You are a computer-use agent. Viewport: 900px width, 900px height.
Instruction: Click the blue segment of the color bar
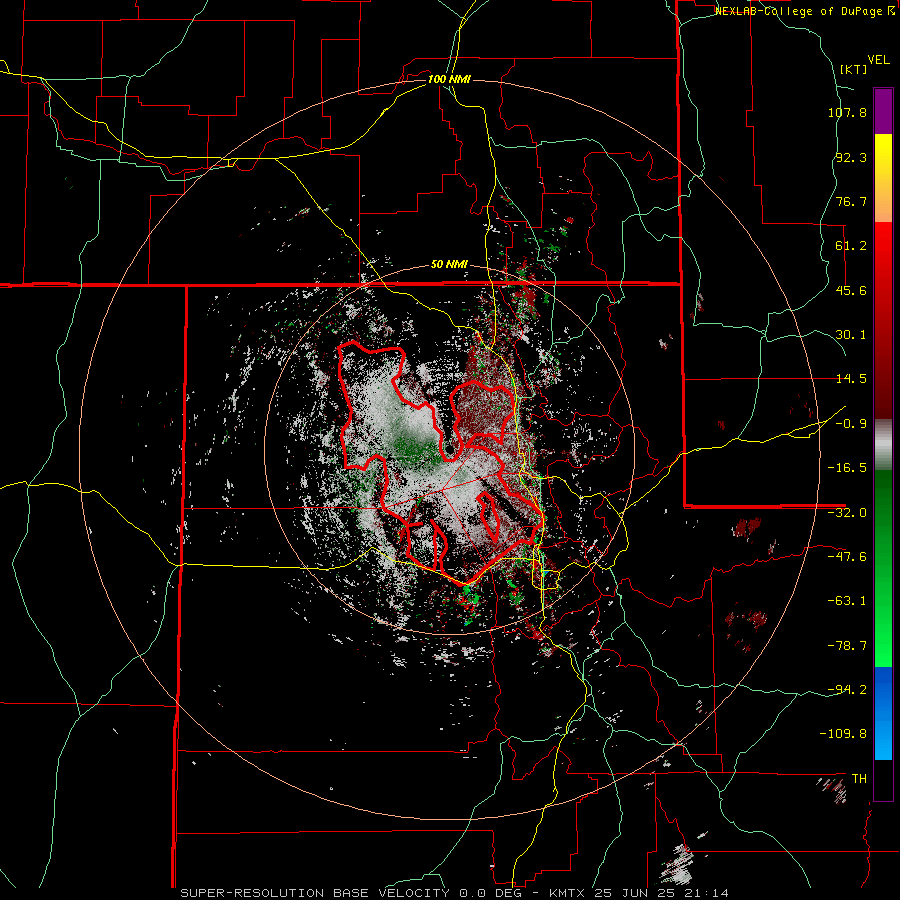pos(883,713)
